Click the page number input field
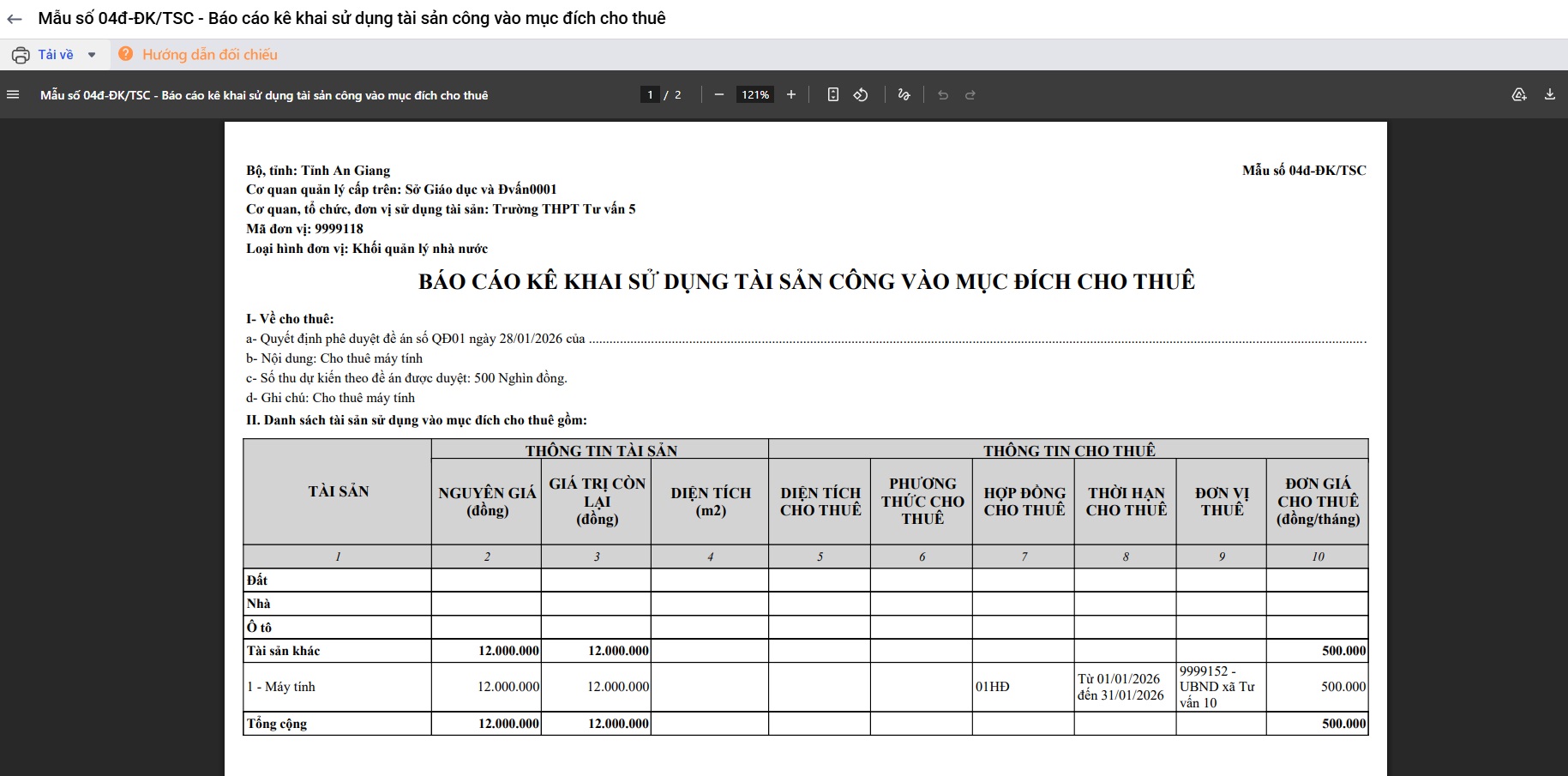 651,95
